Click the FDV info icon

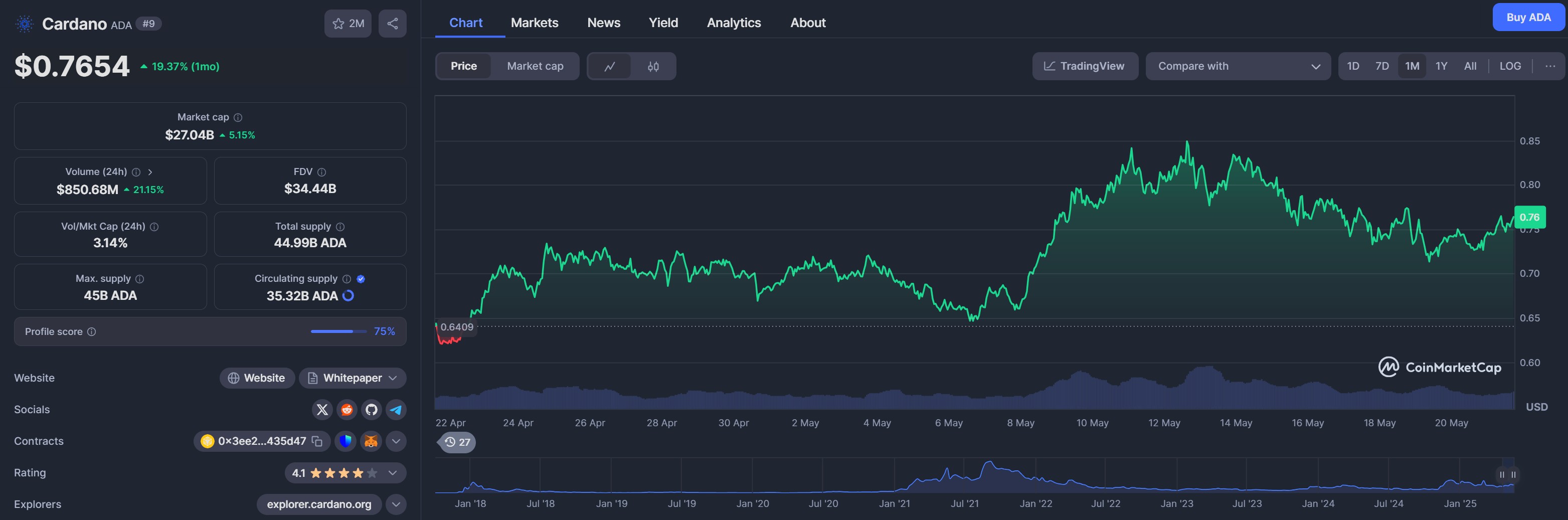click(322, 172)
